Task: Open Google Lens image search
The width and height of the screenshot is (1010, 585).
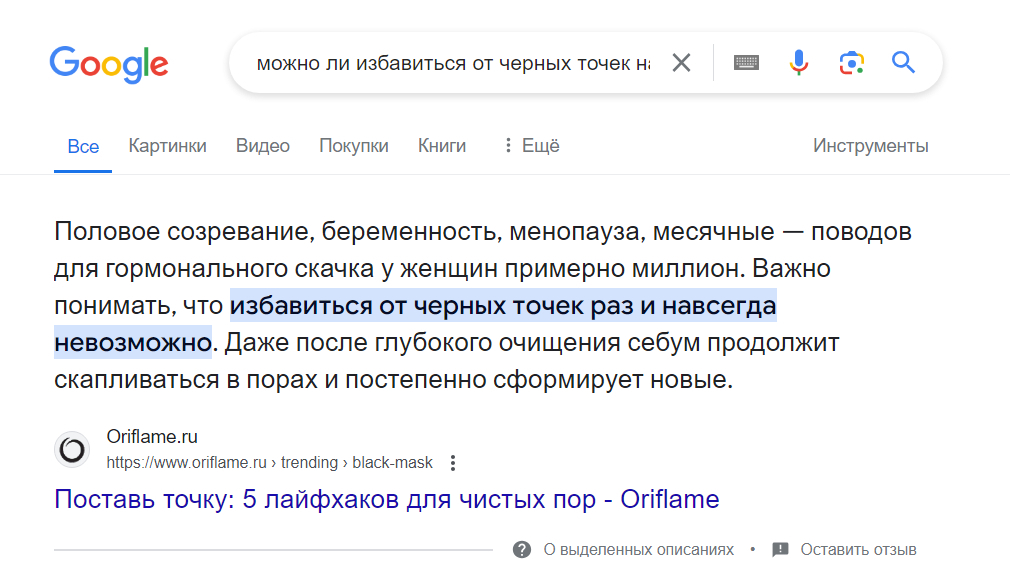Action: [x=851, y=63]
